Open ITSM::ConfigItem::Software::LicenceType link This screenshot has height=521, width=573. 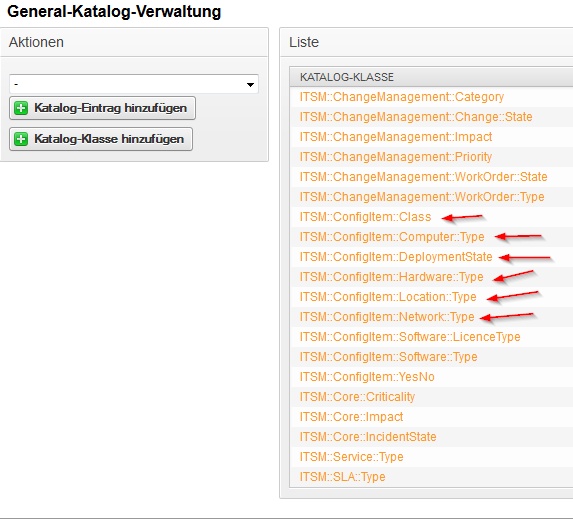410,337
